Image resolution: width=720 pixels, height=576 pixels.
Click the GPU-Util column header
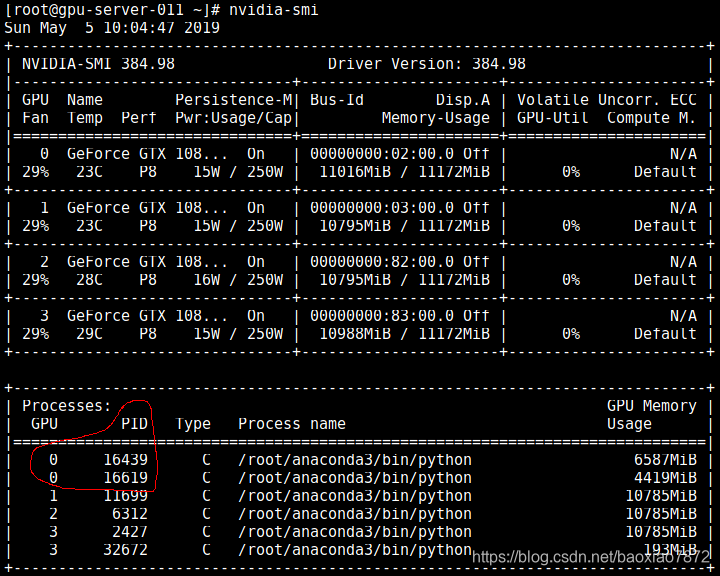[x=553, y=118]
